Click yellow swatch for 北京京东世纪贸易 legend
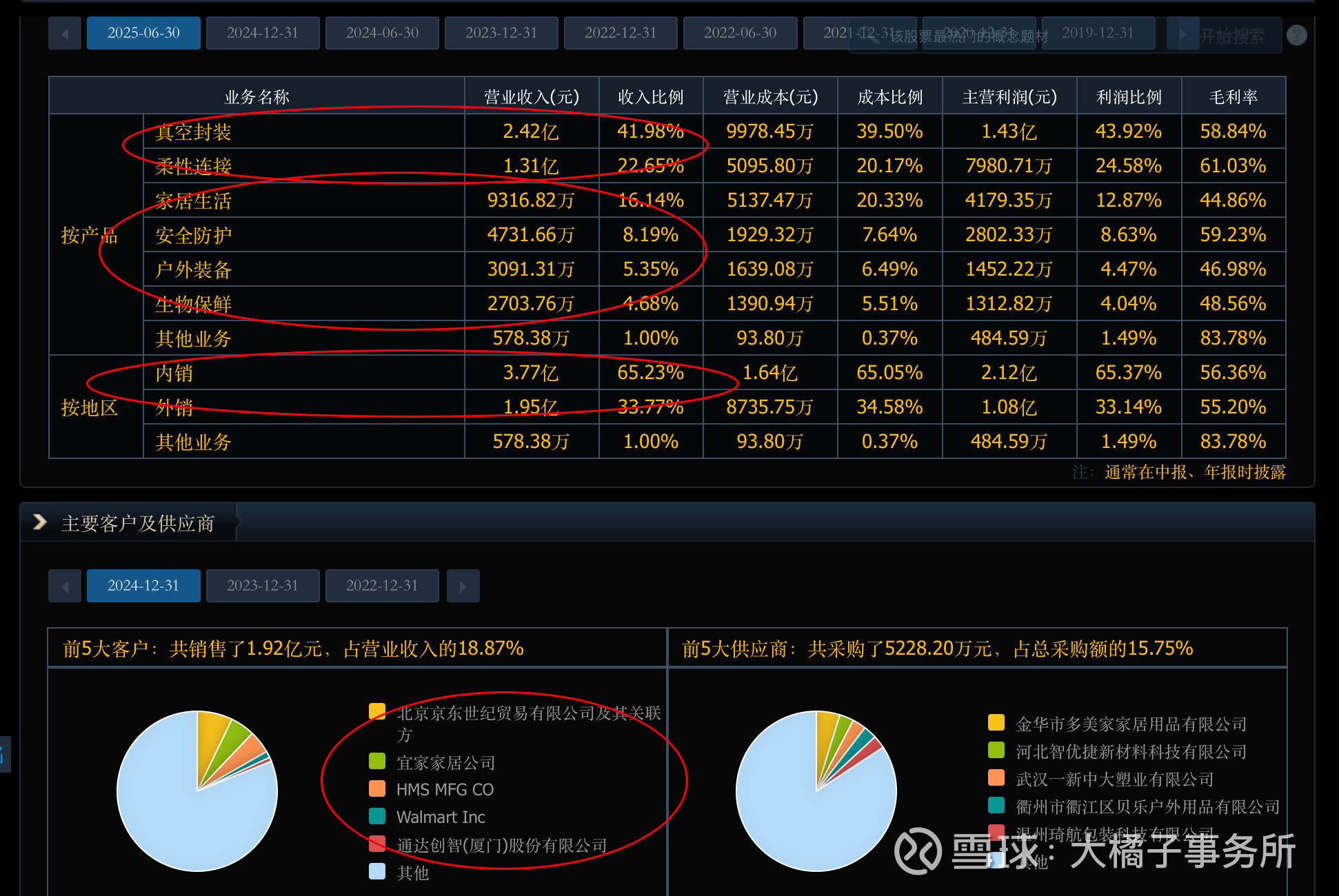This screenshot has width=1339, height=896. (x=377, y=711)
